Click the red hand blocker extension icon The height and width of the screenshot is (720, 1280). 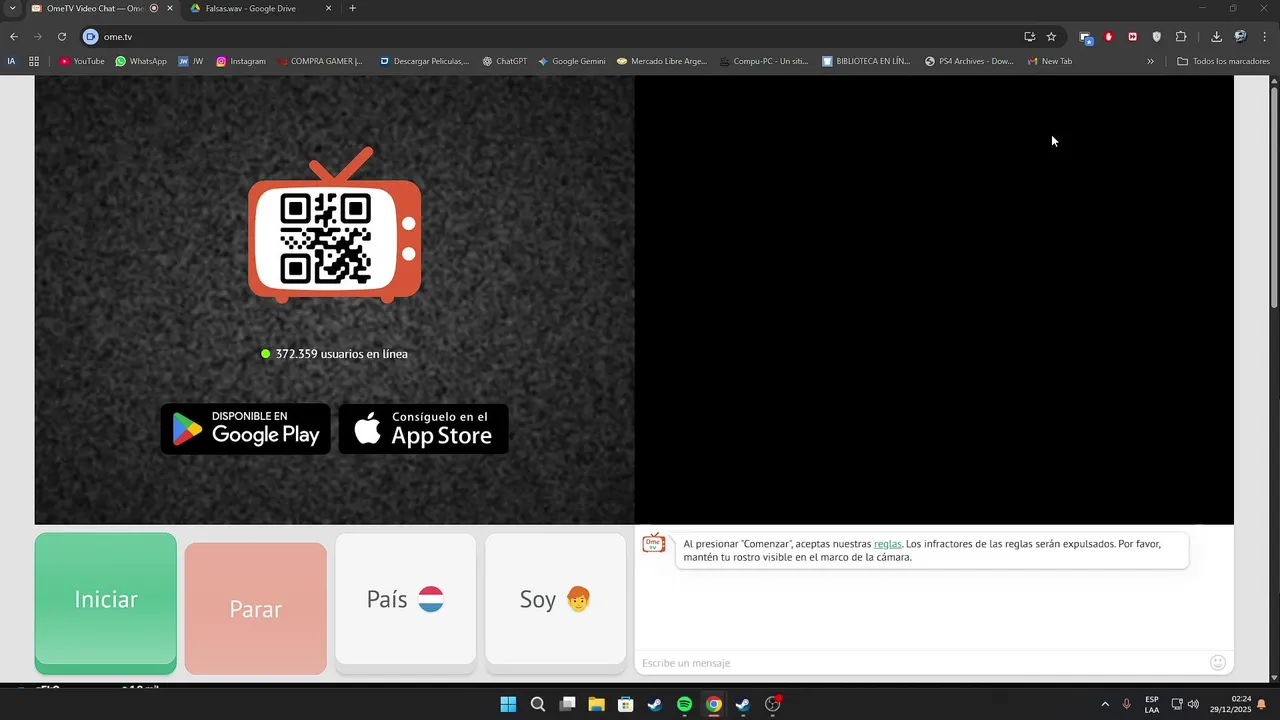(x=1109, y=37)
